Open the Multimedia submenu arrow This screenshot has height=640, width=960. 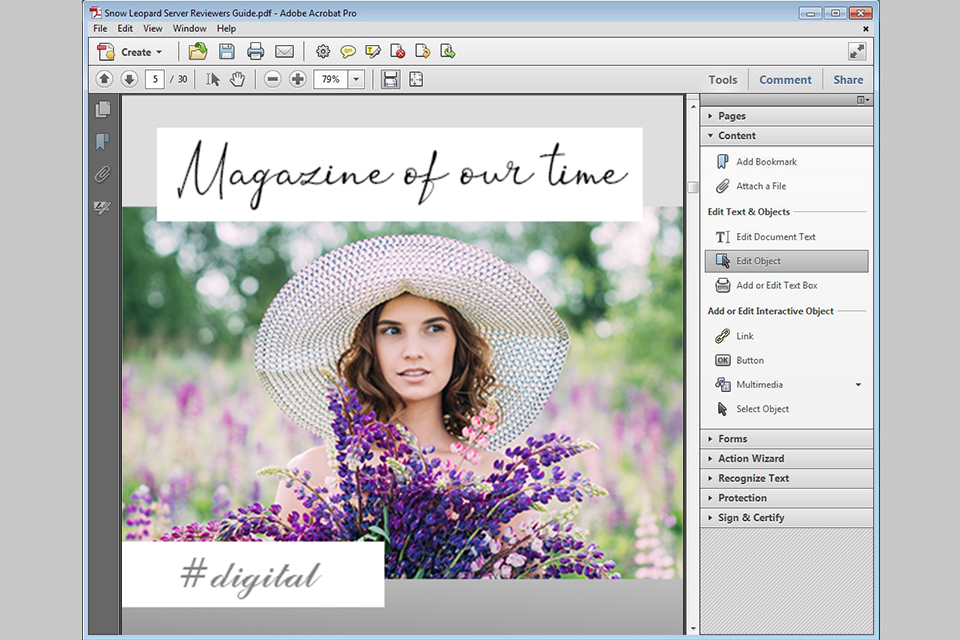click(x=858, y=385)
